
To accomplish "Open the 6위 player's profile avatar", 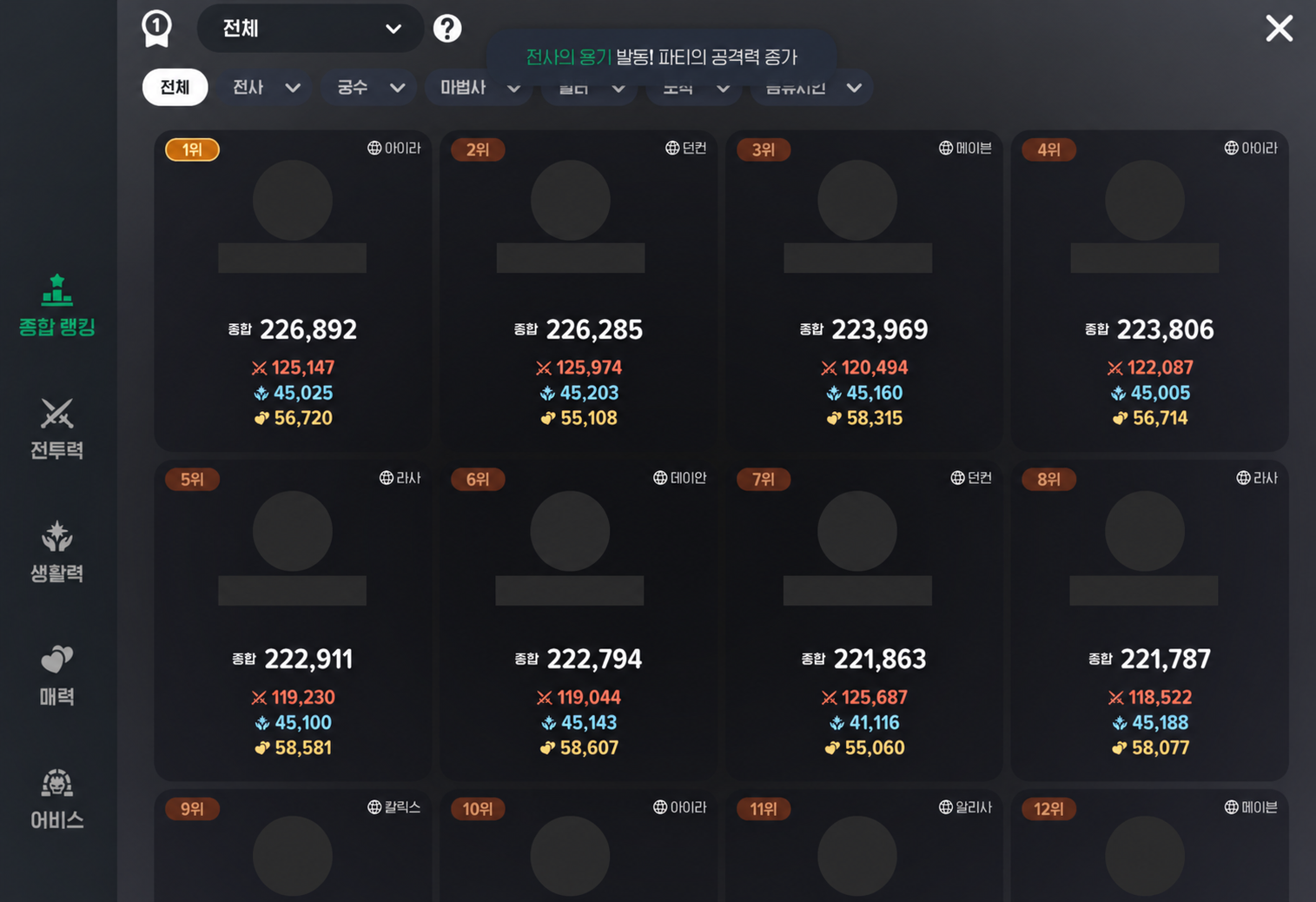I will coord(571,531).
